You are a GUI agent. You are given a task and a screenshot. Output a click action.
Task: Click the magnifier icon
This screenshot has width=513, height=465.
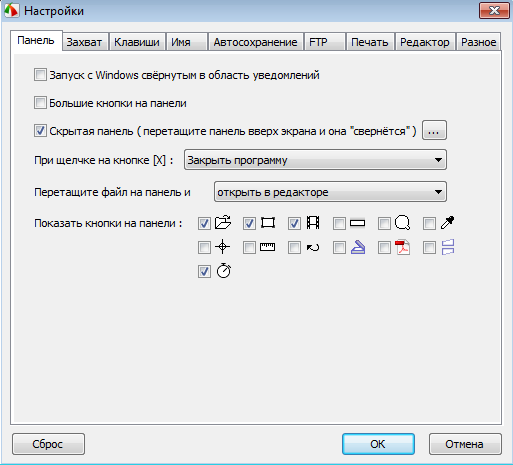(402, 223)
